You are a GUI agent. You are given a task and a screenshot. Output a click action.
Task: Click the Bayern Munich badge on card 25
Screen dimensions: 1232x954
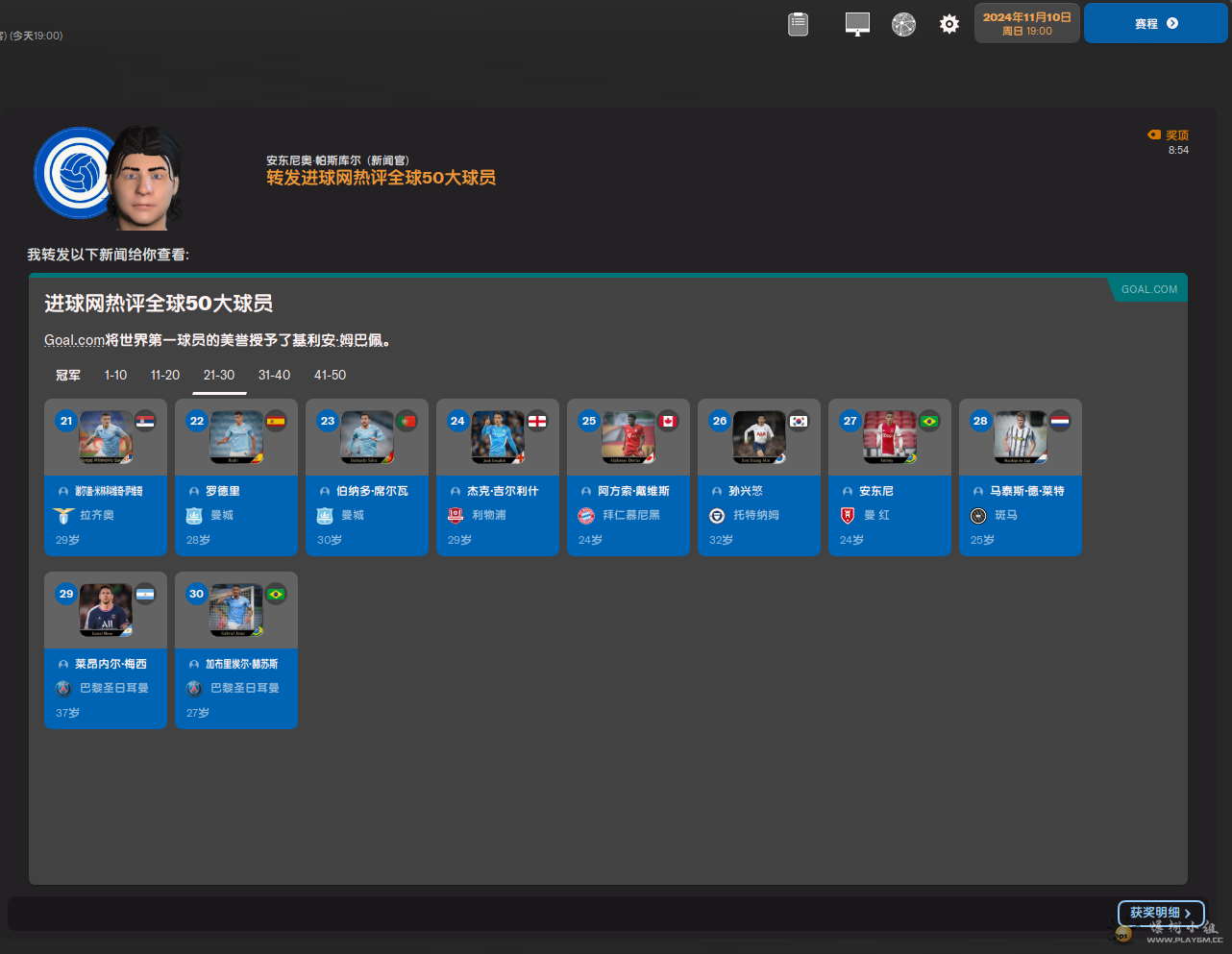(x=586, y=516)
